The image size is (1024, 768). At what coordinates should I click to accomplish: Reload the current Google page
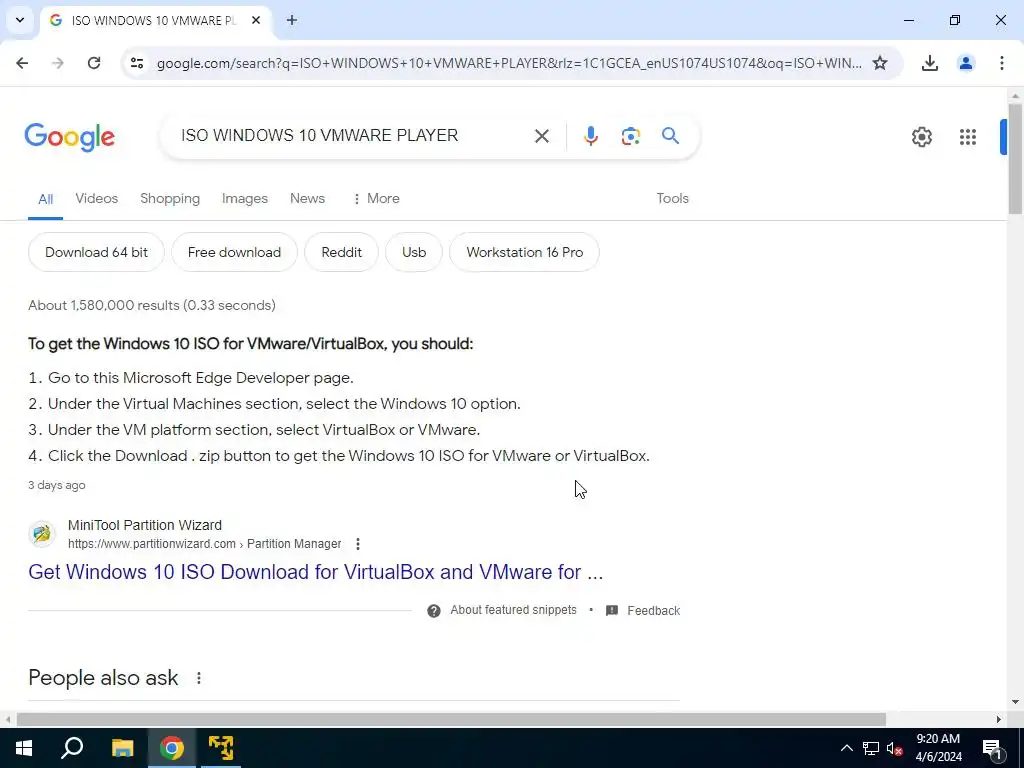coord(94,63)
